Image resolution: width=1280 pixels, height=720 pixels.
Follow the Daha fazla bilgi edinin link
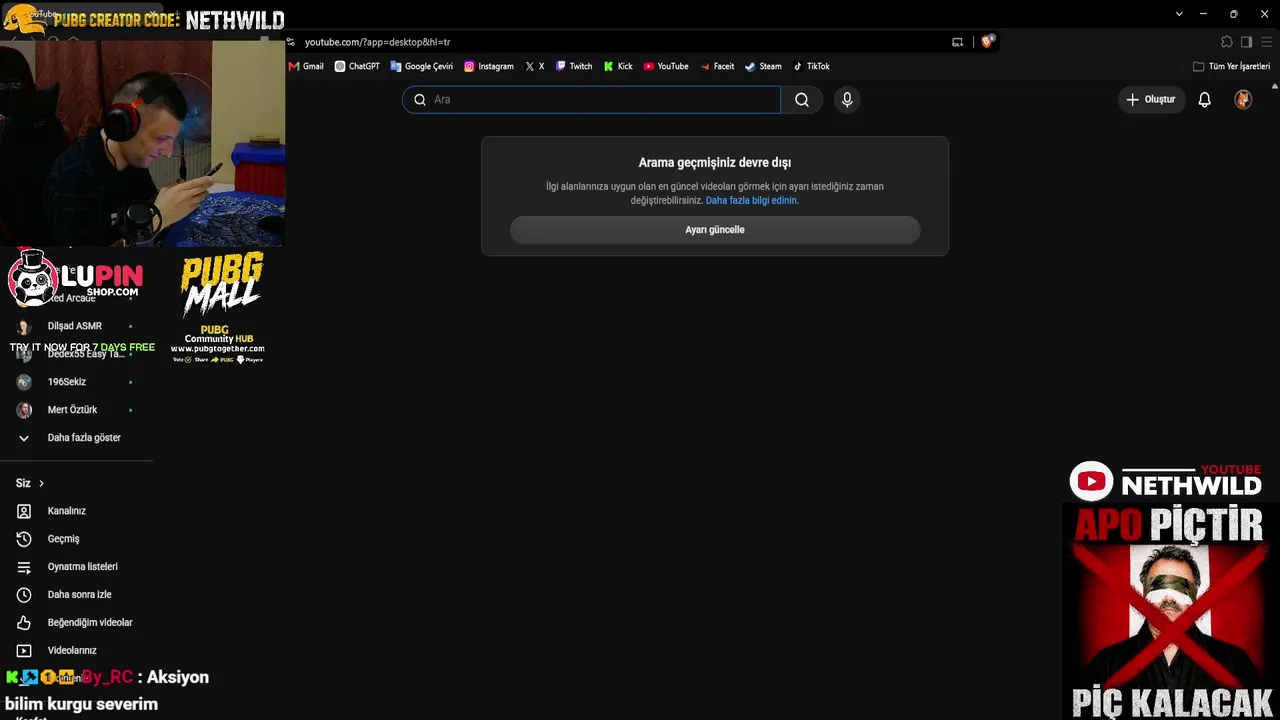tap(752, 200)
